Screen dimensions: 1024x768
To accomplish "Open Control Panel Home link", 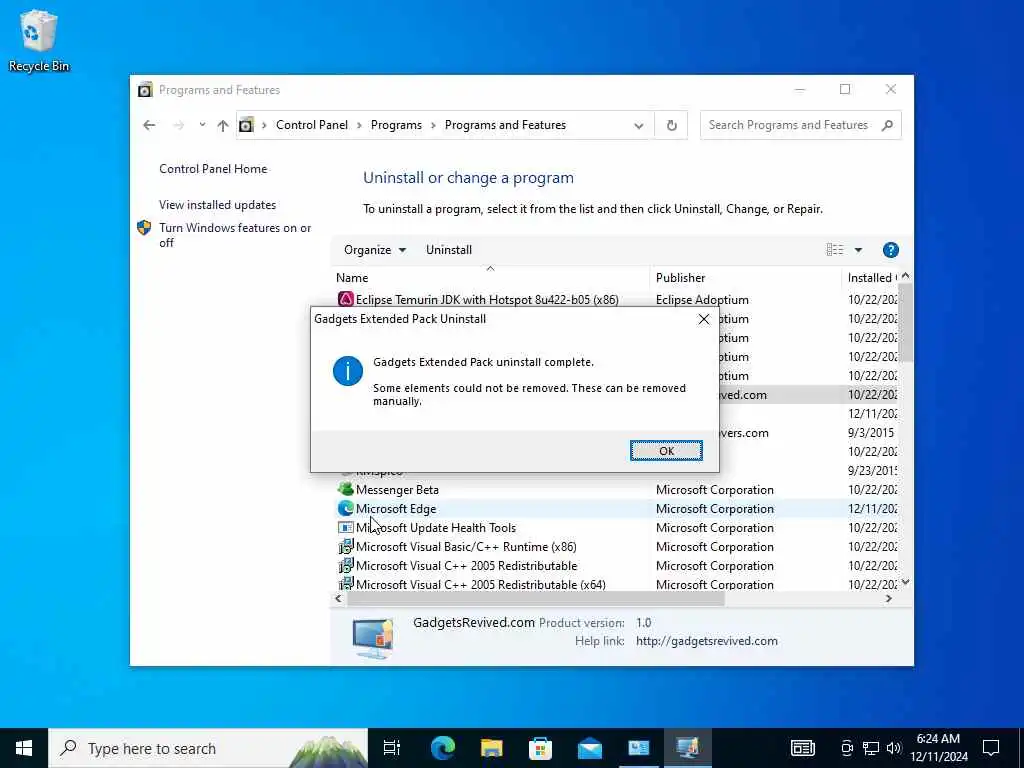I will [213, 168].
